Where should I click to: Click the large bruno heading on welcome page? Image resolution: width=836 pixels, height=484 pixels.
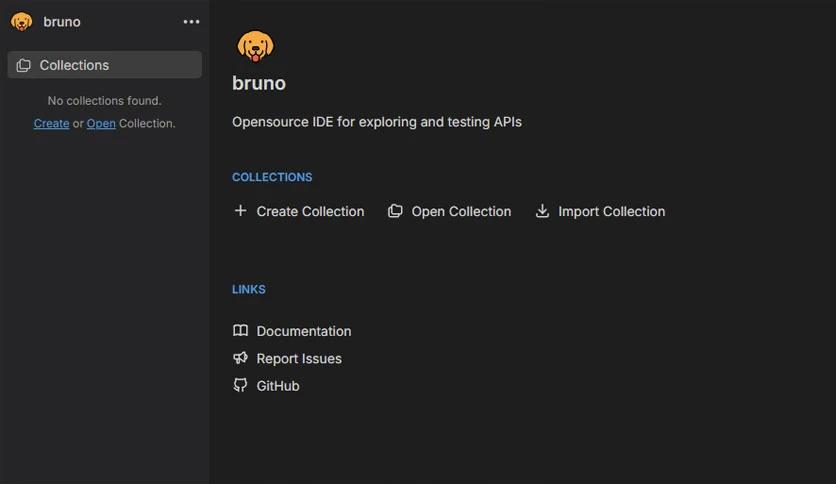pos(259,83)
